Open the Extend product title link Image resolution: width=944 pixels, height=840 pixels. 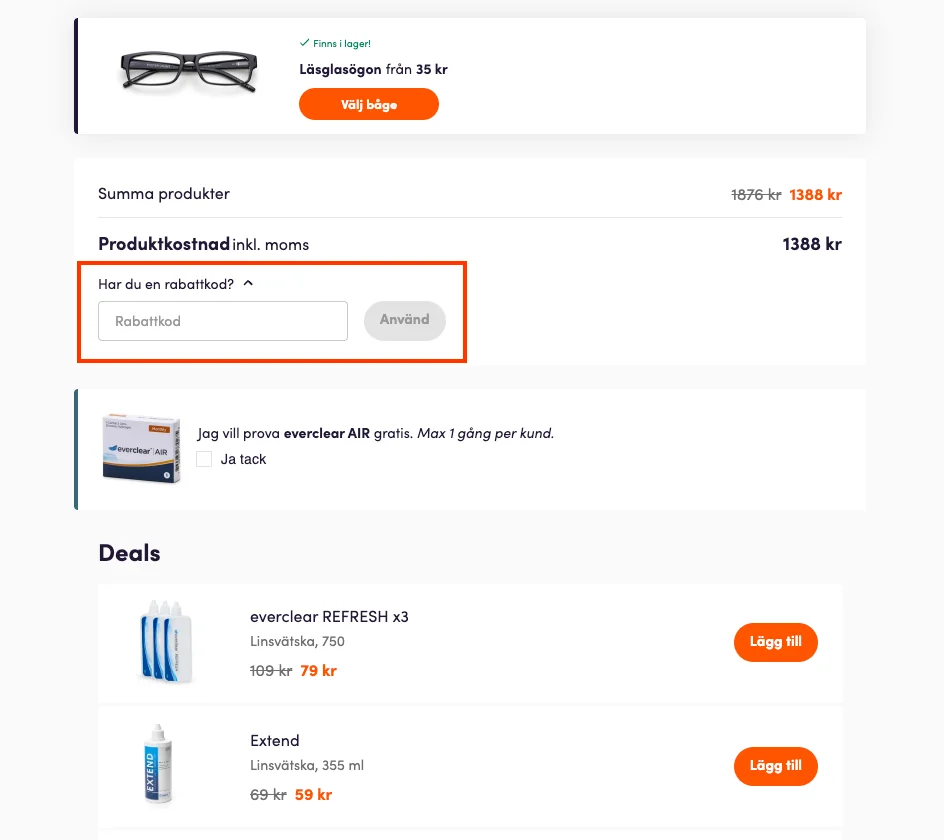click(x=275, y=741)
